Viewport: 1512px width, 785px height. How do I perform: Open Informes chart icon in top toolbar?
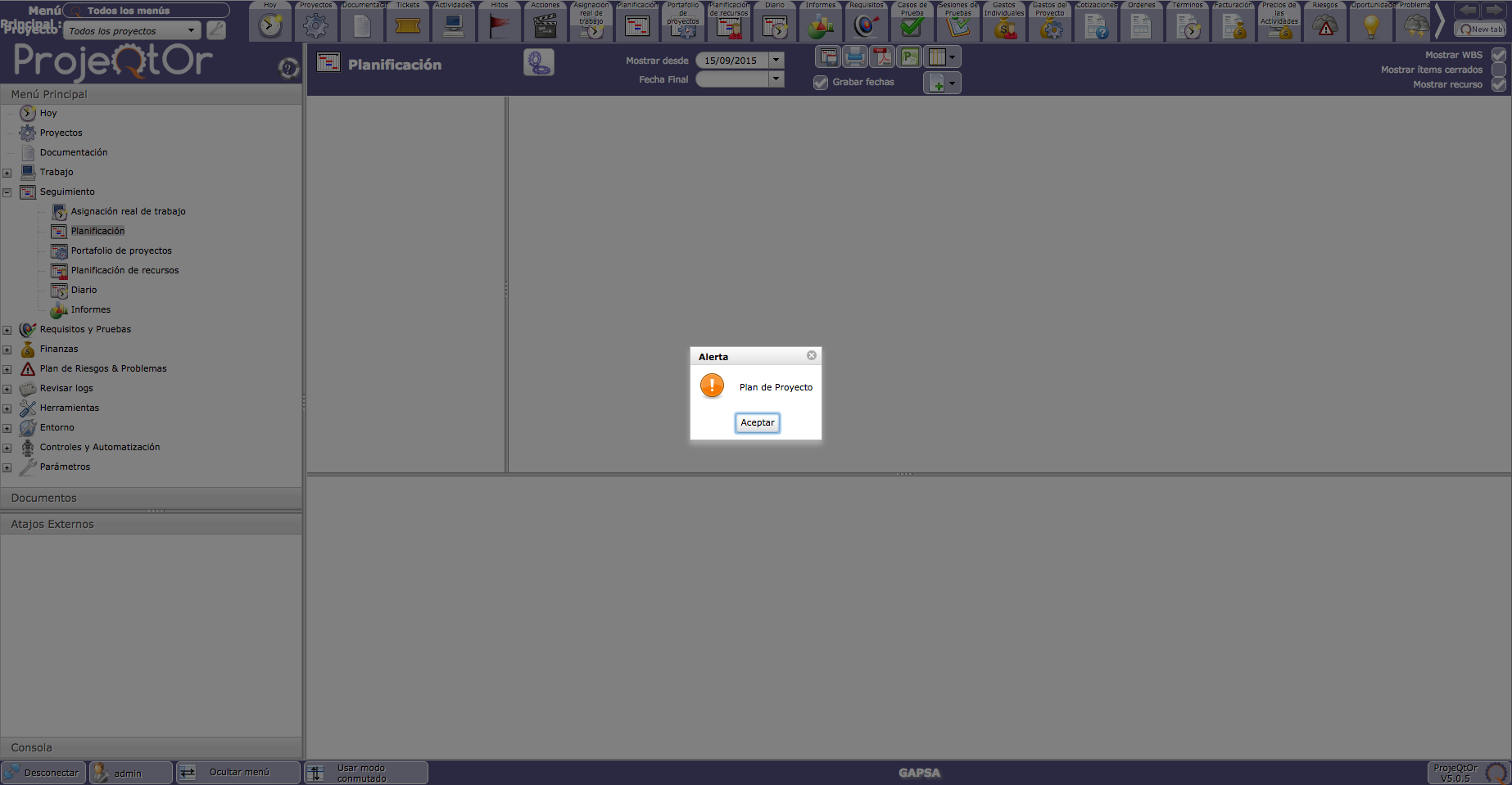tap(821, 26)
